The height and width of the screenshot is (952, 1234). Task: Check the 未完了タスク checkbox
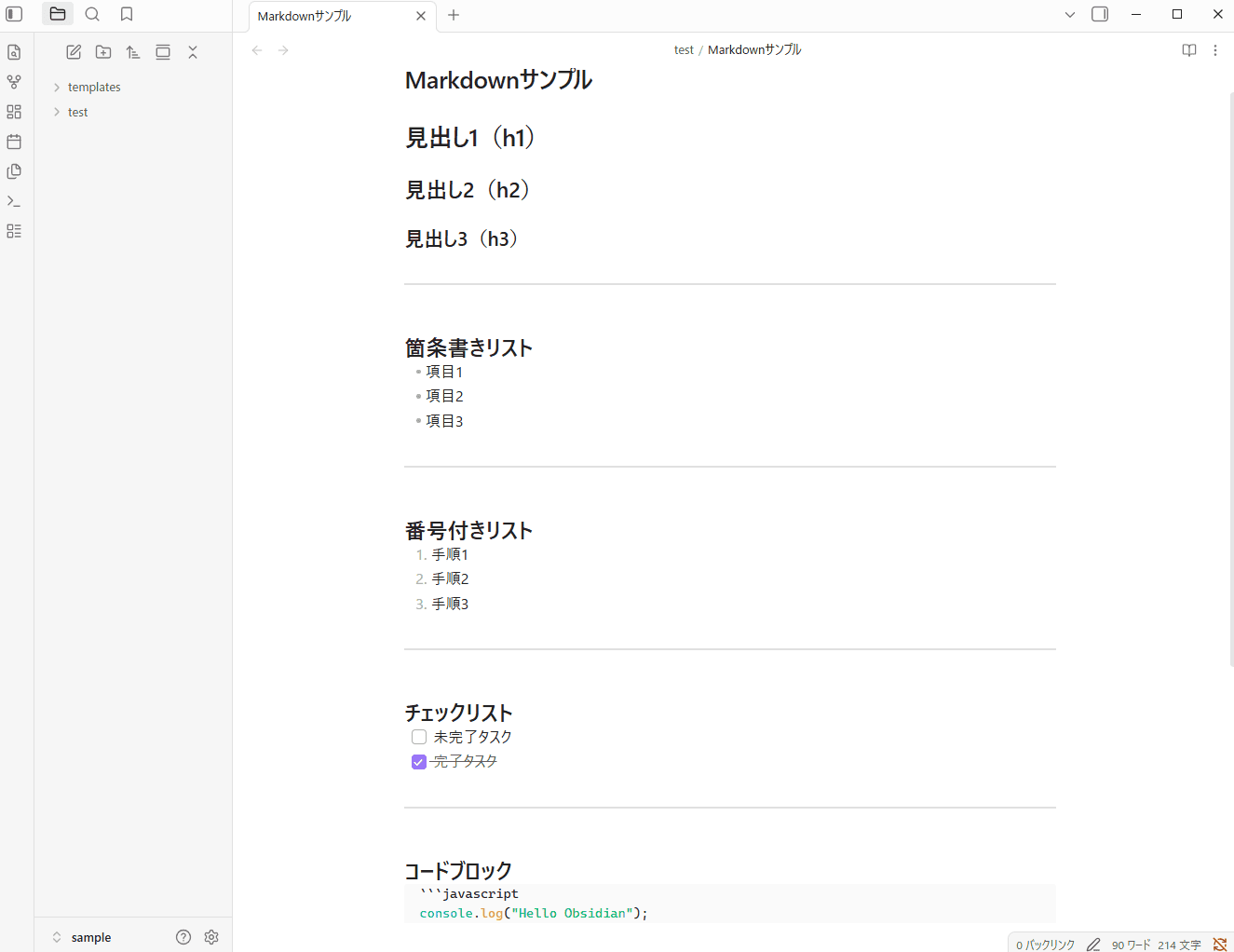418,736
